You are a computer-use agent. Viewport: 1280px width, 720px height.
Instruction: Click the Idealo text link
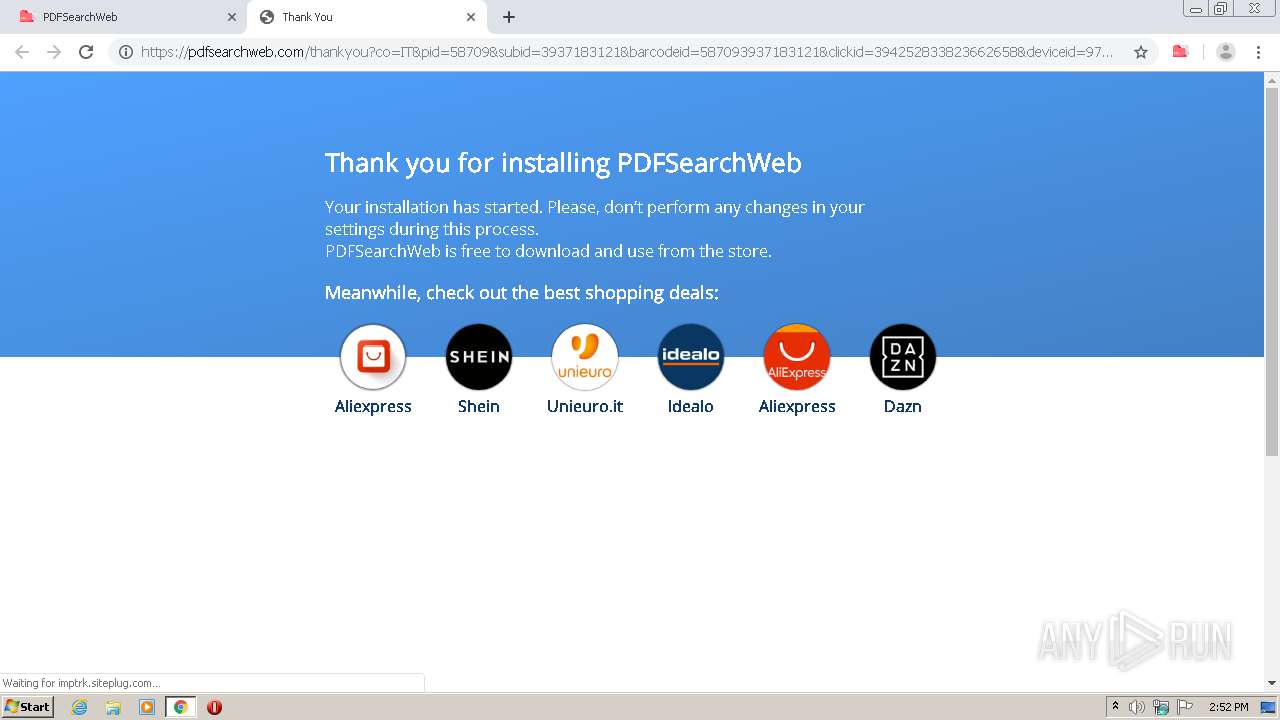coord(691,406)
